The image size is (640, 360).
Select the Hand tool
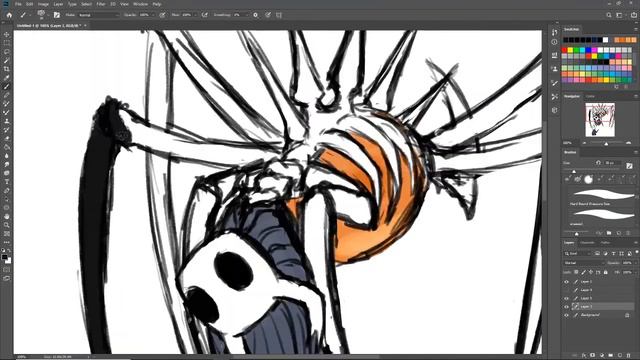(7, 216)
